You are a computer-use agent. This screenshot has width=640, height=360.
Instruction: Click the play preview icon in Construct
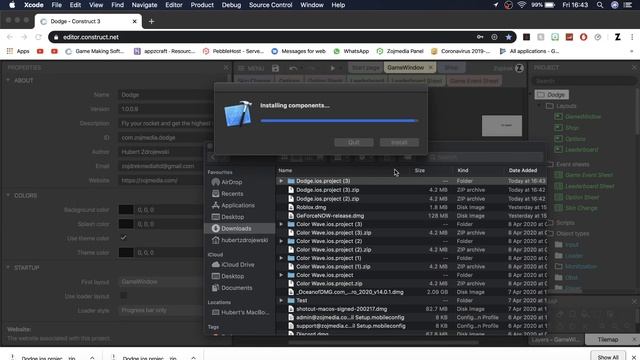point(333,68)
